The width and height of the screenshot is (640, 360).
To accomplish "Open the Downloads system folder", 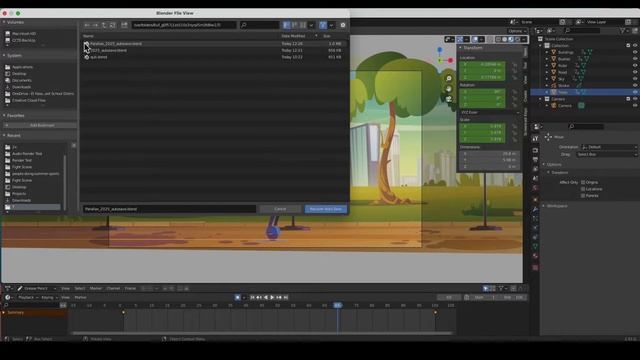I will click(21, 87).
